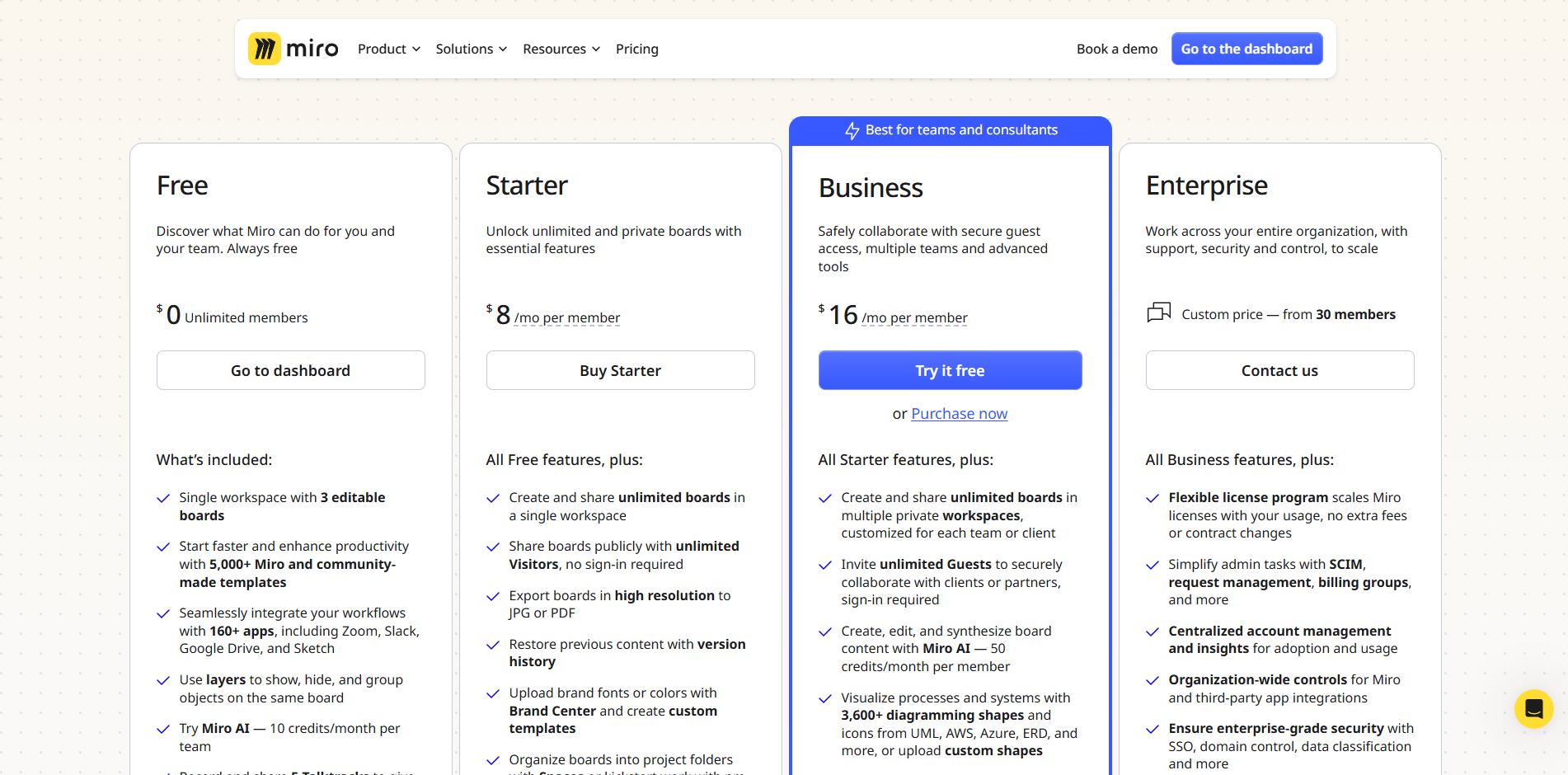The width and height of the screenshot is (1568, 775).
Task: Open the chat support widget
Action: pyautogui.click(x=1533, y=708)
